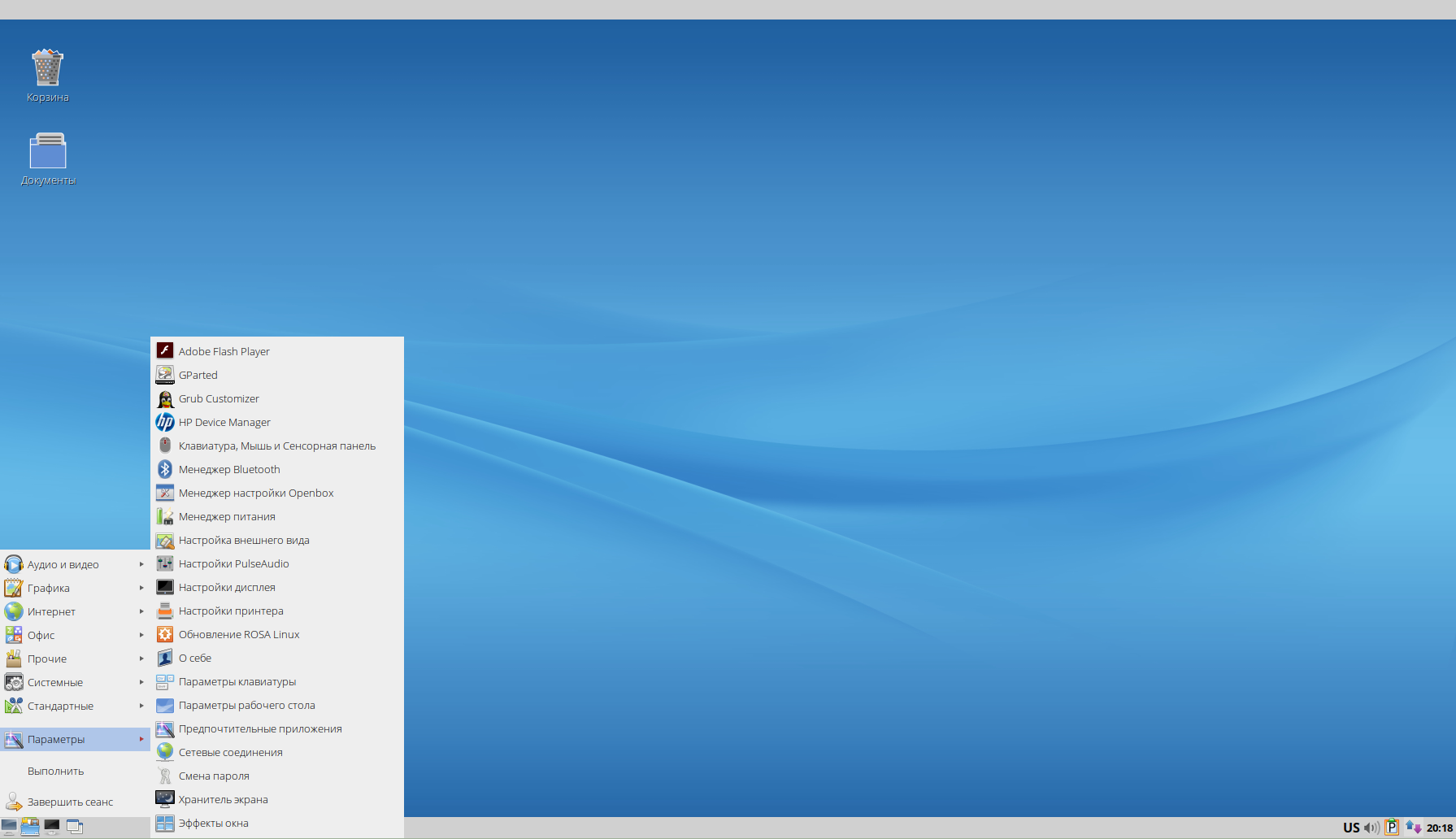Click the Настройки принтера printer icon
The width and height of the screenshot is (1456, 839).
[165, 611]
